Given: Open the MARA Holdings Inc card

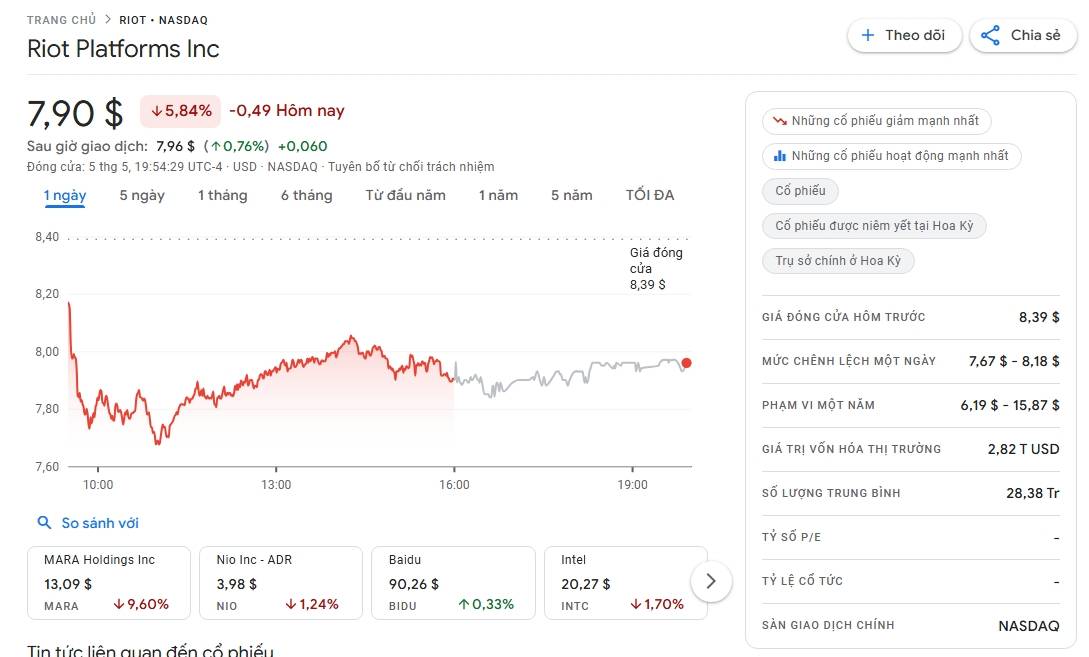Looking at the screenshot, I should pos(108,583).
